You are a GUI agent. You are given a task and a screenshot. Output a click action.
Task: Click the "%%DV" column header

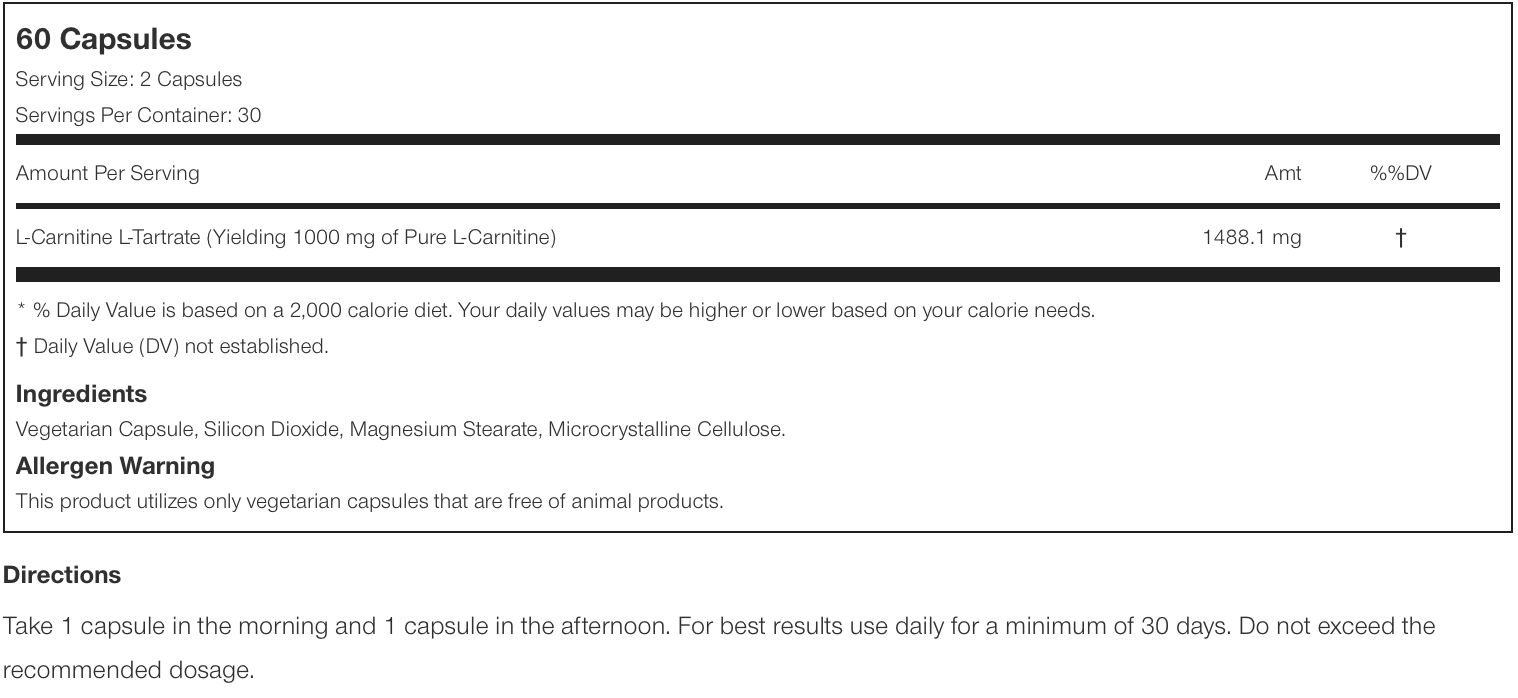click(1400, 173)
